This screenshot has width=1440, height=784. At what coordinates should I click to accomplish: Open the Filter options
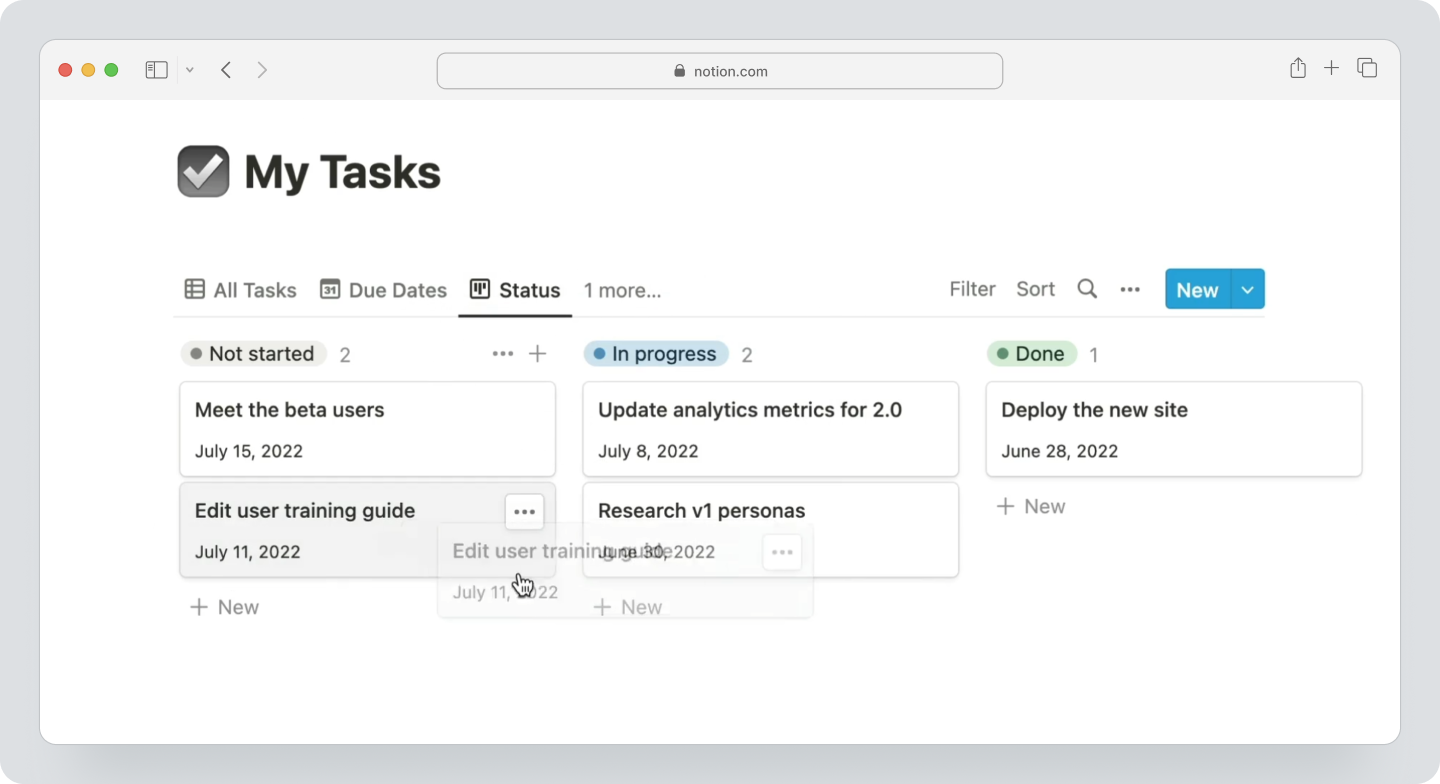pyautogui.click(x=971, y=289)
